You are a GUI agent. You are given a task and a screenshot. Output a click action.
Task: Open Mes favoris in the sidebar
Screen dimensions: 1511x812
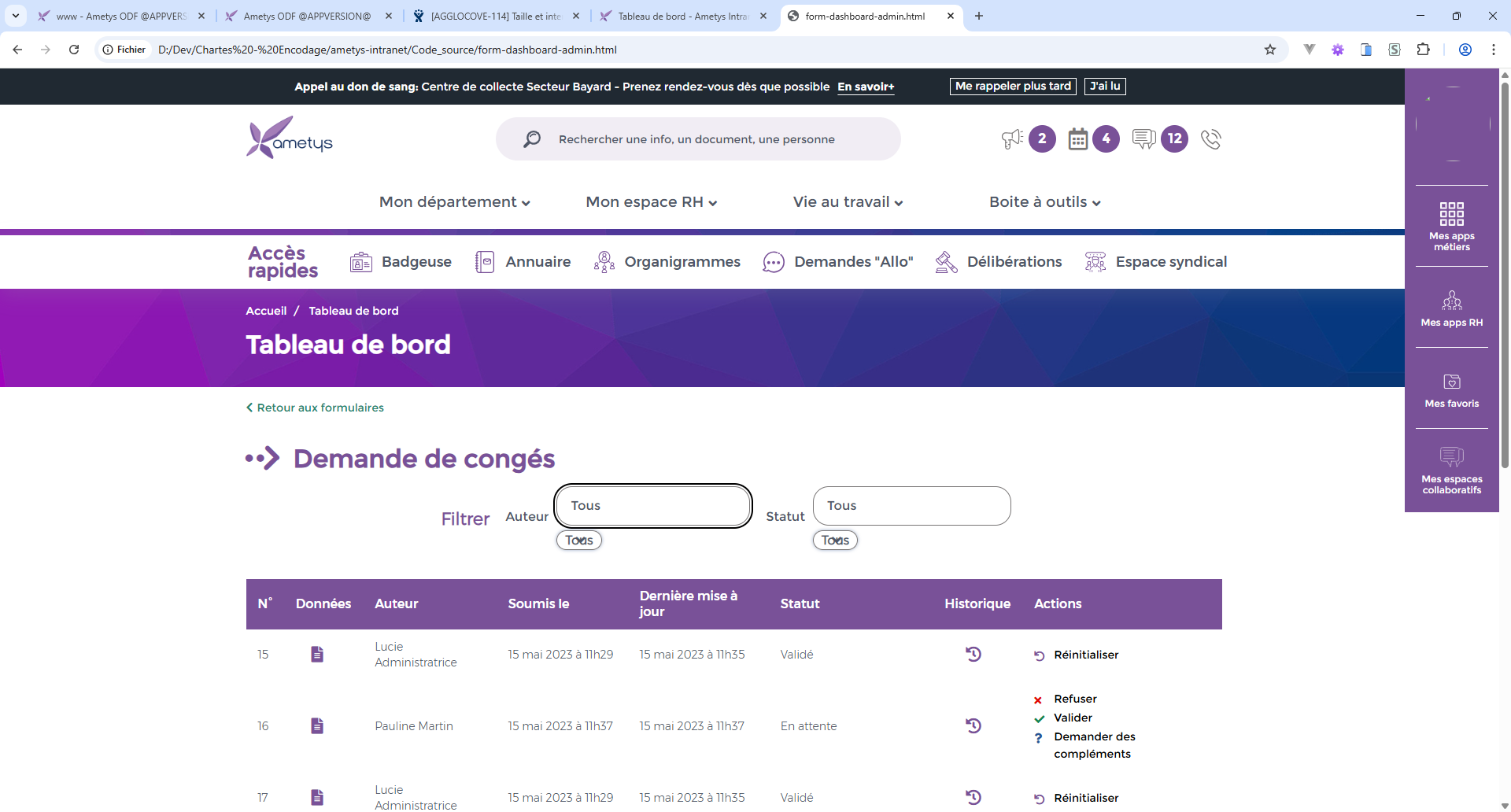(1451, 390)
